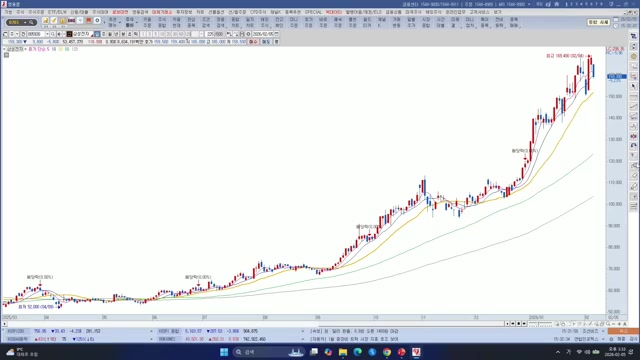Expand the dropdown arrow beside the 225/600 count field

pyautogui.click(x=202, y=34)
